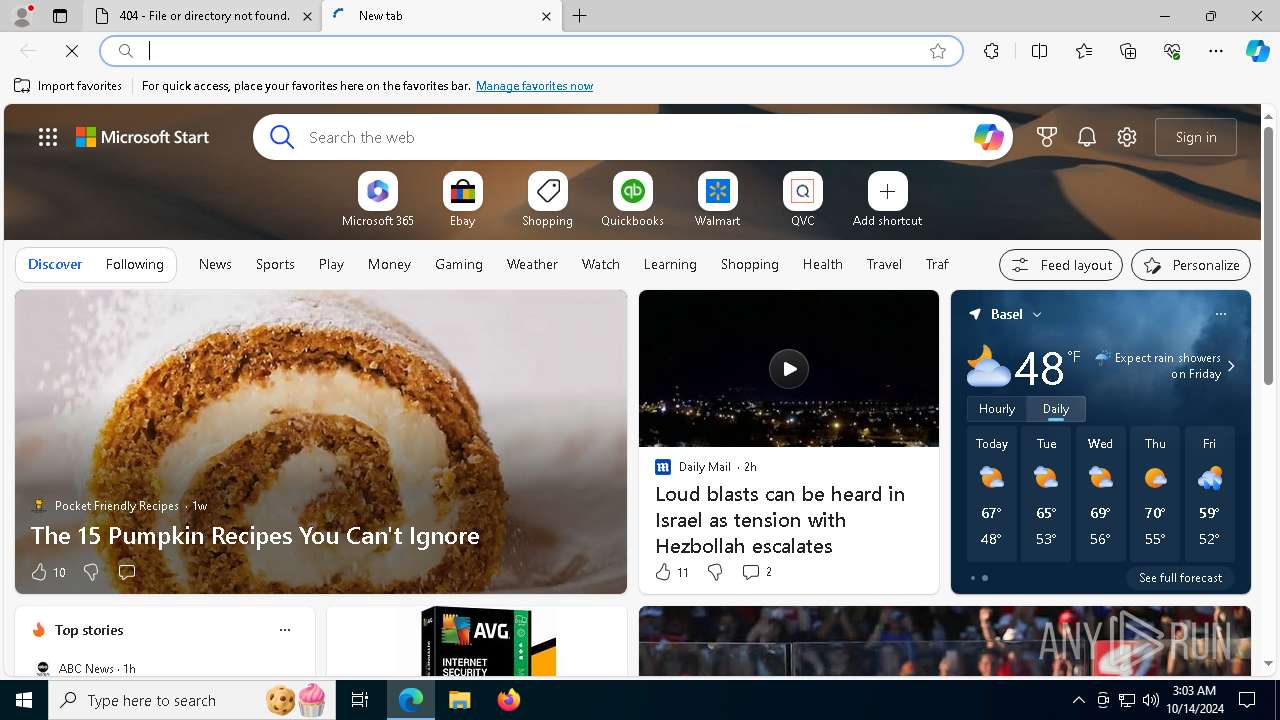Open the Money category
The image size is (1280, 720).
click(x=389, y=264)
